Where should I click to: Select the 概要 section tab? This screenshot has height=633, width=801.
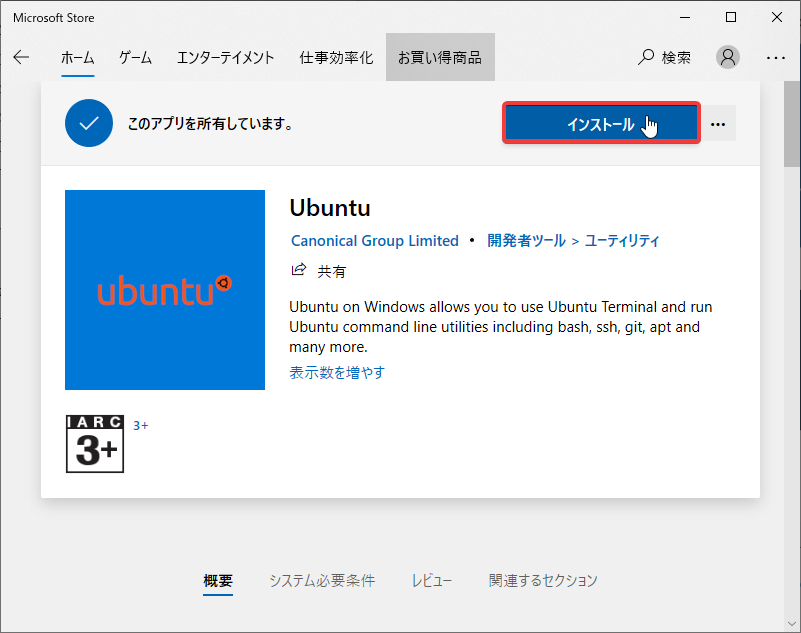[218, 581]
